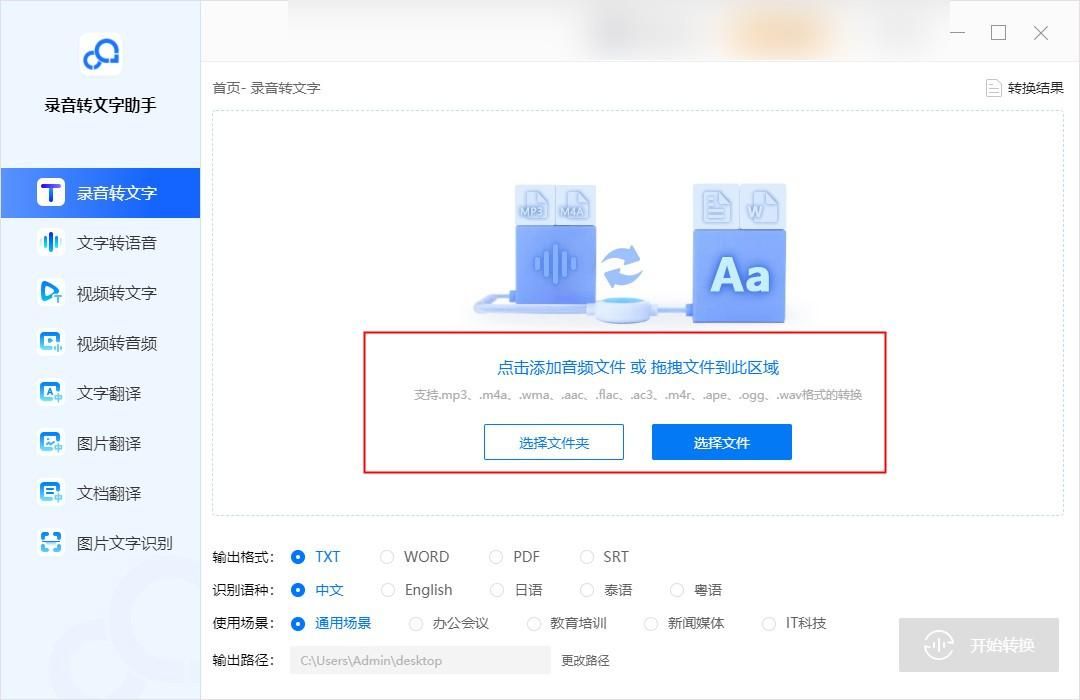This screenshot has height=700, width=1080.
Task: Click the 录音转文字 sidebar icon
Action: pos(51,193)
